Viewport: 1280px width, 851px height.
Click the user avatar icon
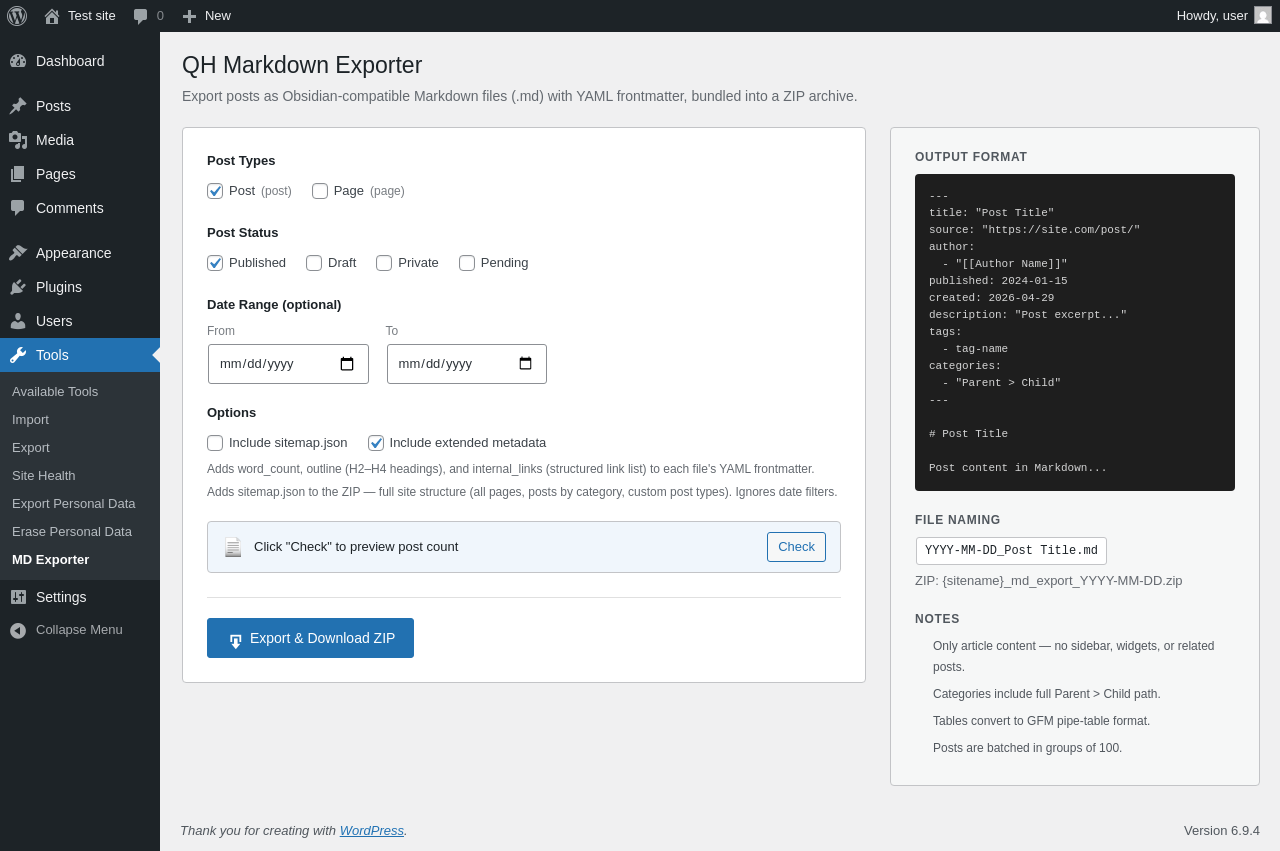pos(1263,15)
